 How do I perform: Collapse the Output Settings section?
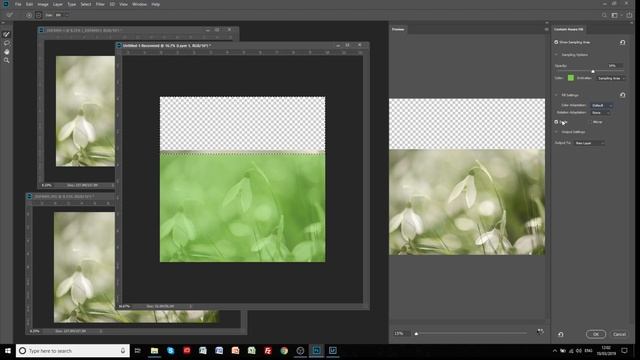[x=556, y=132]
